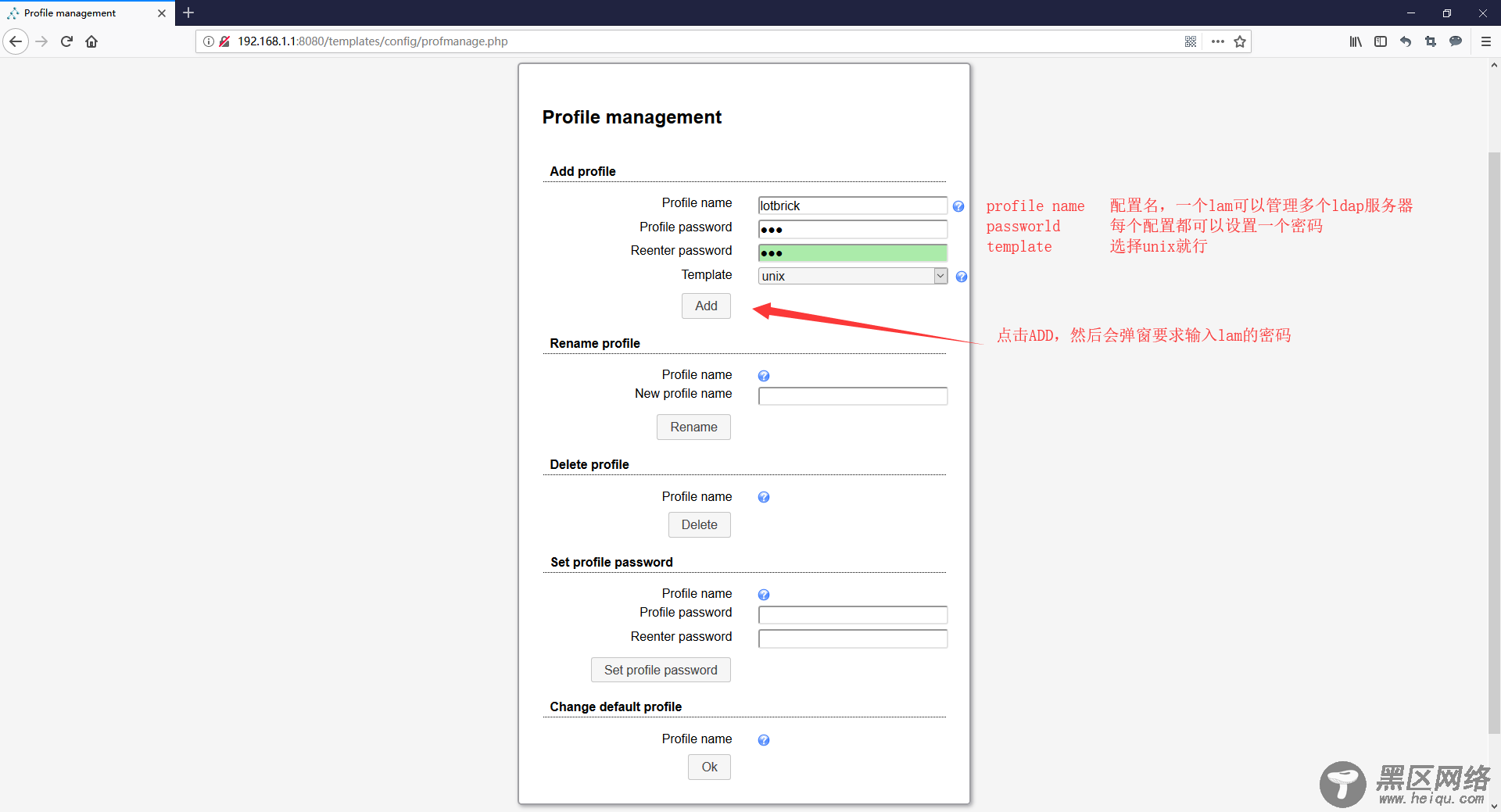This screenshot has height=812, width=1501.
Task: Click the Delete profile section title
Action: 589,464
